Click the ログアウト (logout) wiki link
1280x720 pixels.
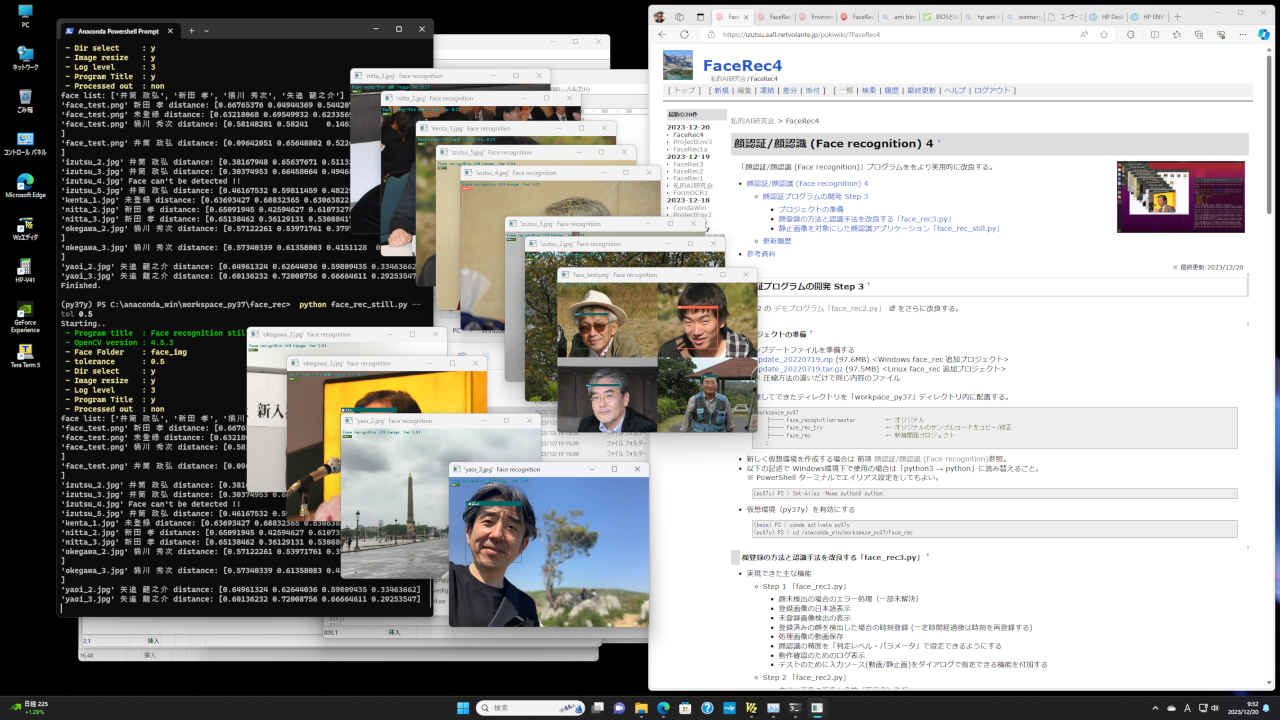coord(992,90)
